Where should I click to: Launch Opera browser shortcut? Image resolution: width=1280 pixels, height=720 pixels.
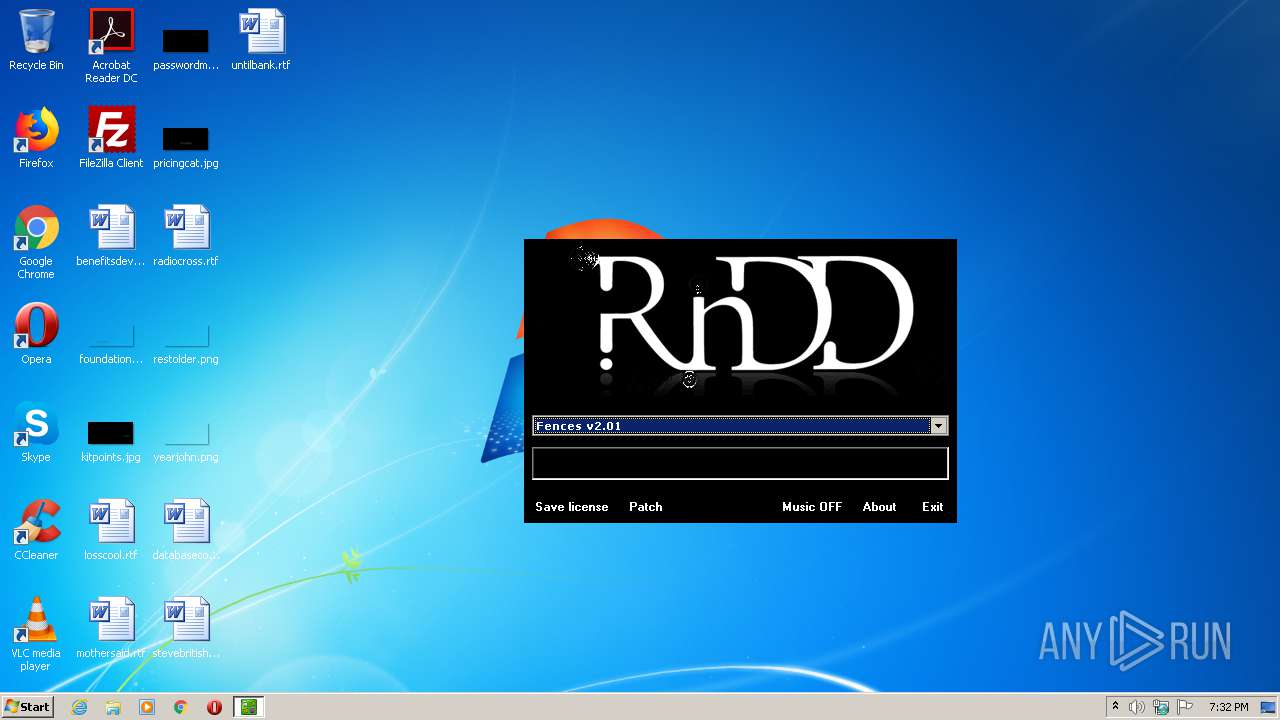36,334
